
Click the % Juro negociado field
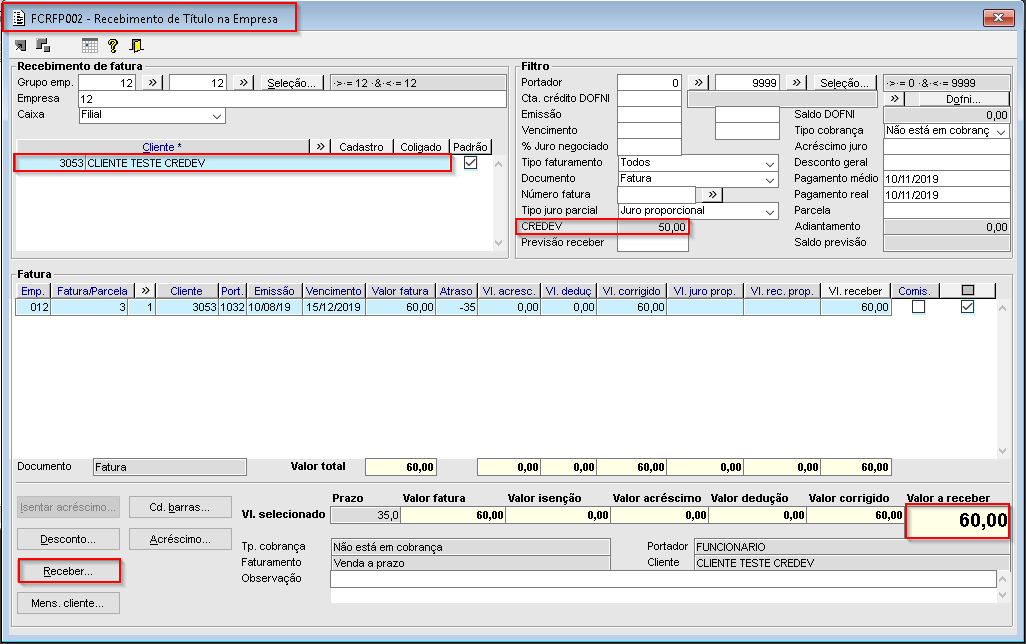(x=648, y=147)
